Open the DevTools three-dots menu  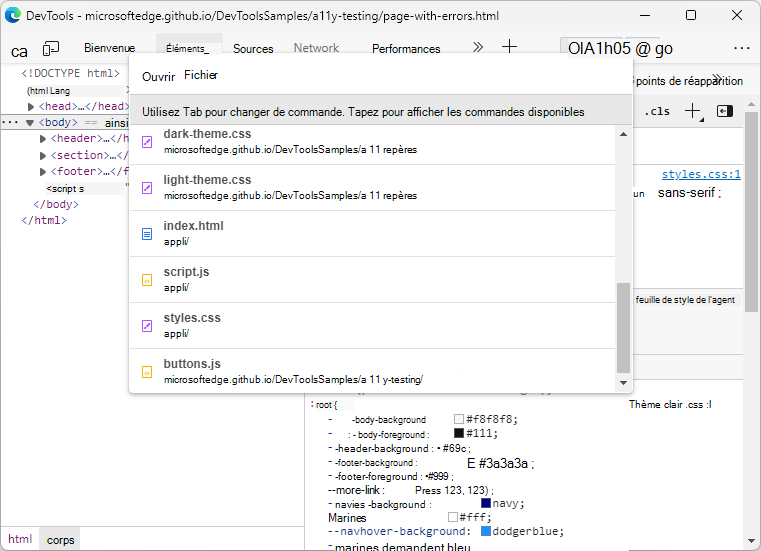pyautogui.click(x=742, y=48)
